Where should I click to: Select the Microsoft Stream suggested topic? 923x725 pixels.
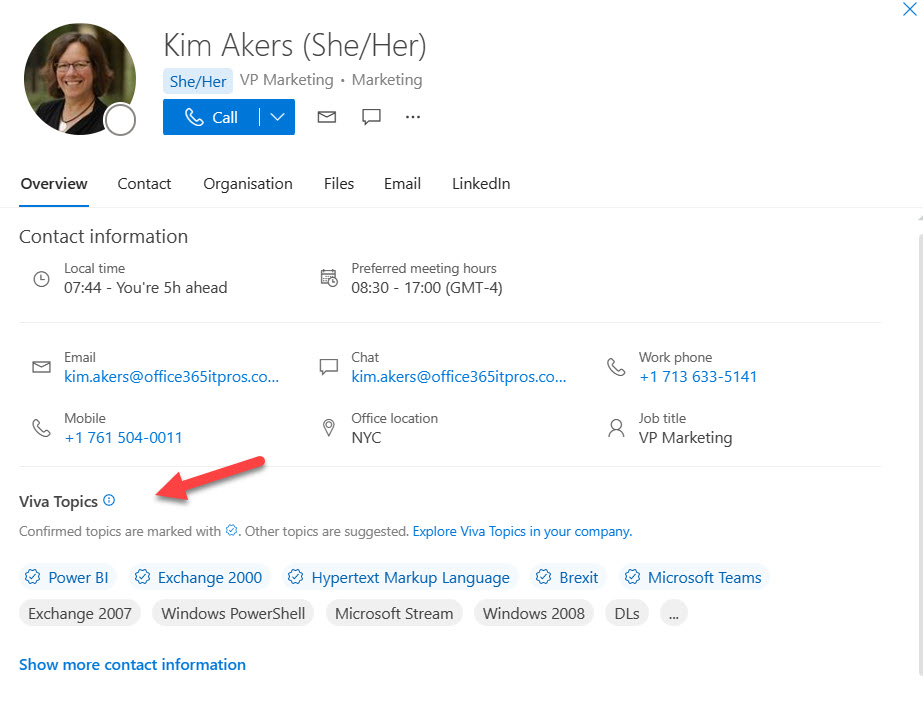pos(394,613)
